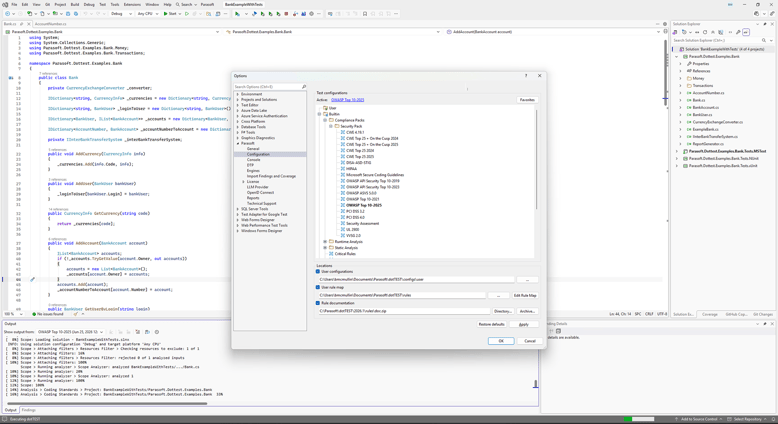This screenshot has width=778, height=424.
Task: Open the Debug configuration dropdown
Action: tap(121, 14)
